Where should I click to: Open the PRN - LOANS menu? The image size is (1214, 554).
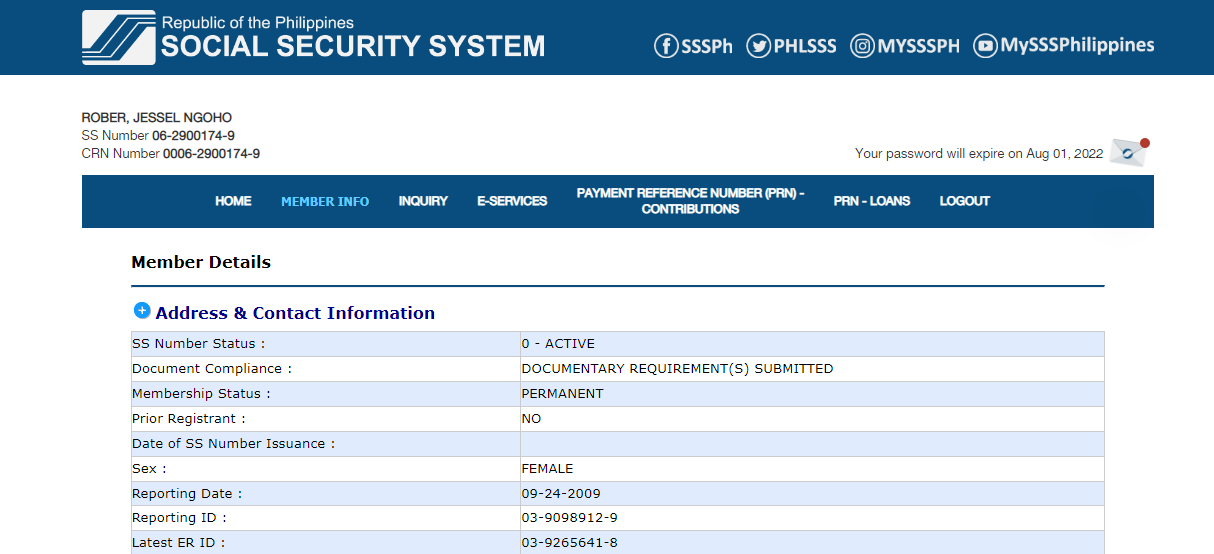pyautogui.click(x=872, y=202)
